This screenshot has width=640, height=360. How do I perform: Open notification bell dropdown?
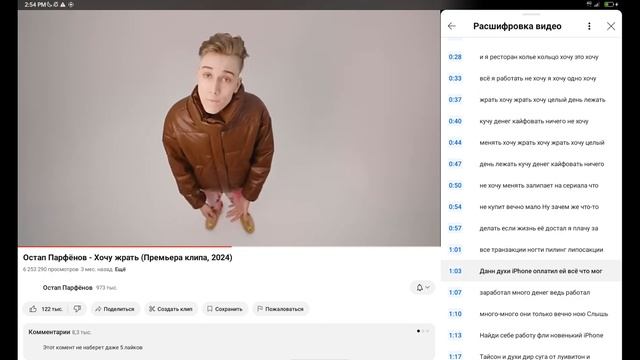click(x=422, y=287)
